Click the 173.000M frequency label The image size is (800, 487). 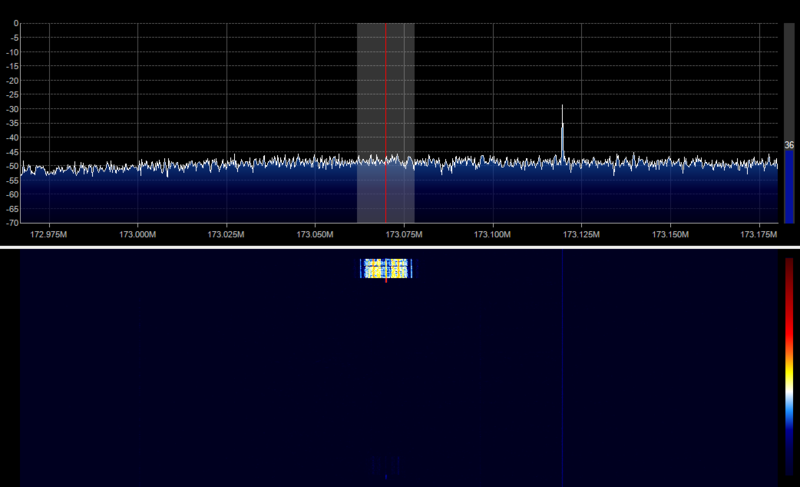pyautogui.click(x=138, y=235)
